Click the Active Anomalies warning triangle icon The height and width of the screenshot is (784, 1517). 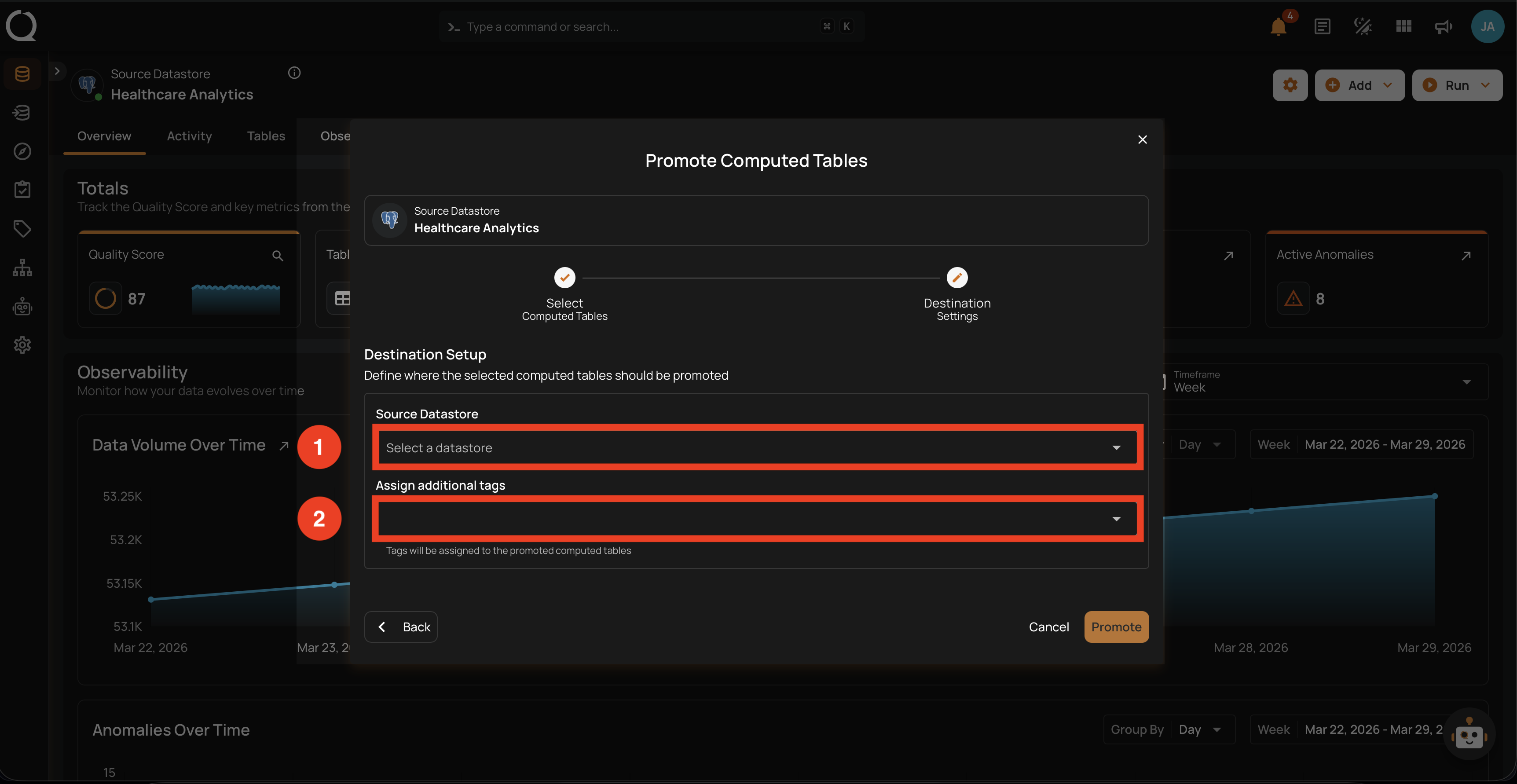(x=1293, y=299)
